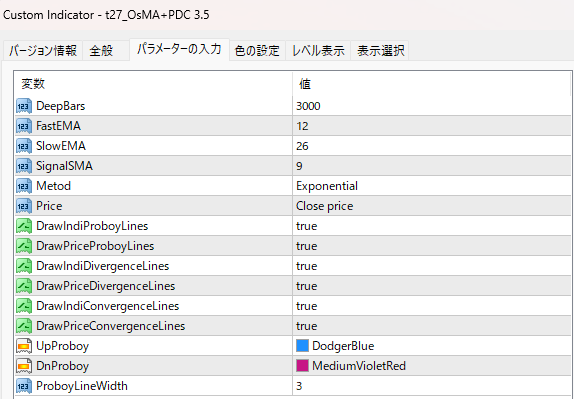This screenshot has height=399, width=574.
Task: Select the Metod variable name
Action: tap(53, 186)
